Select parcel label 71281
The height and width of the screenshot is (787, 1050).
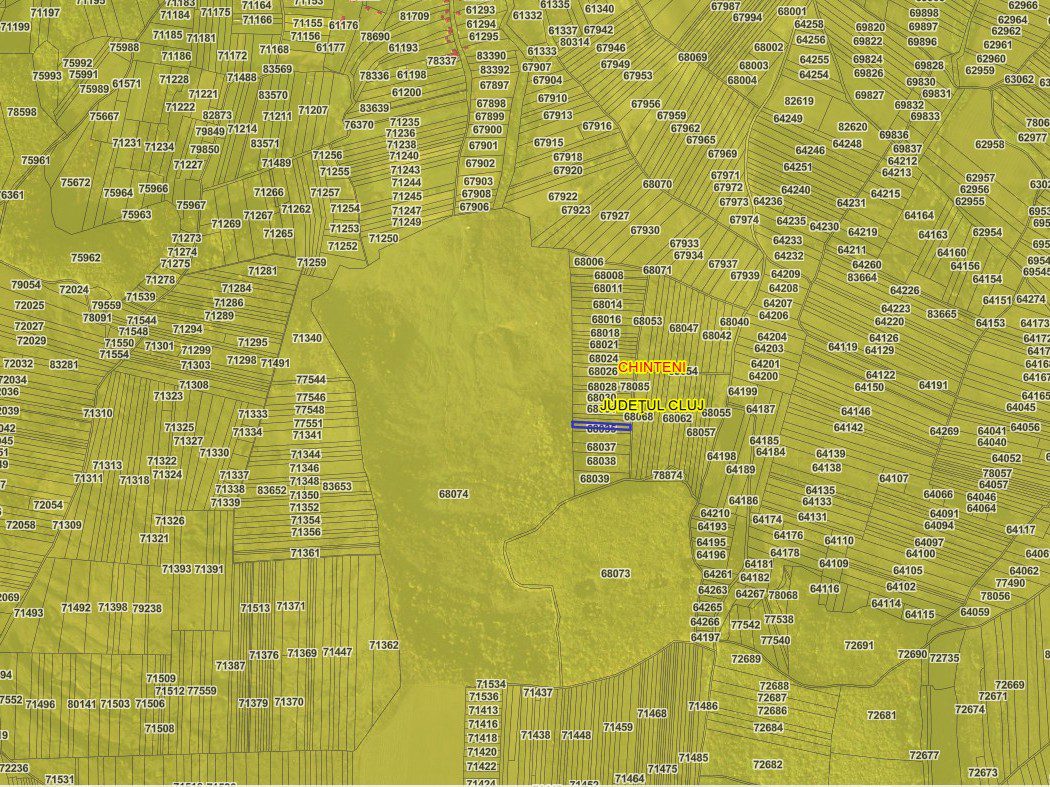[262, 271]
